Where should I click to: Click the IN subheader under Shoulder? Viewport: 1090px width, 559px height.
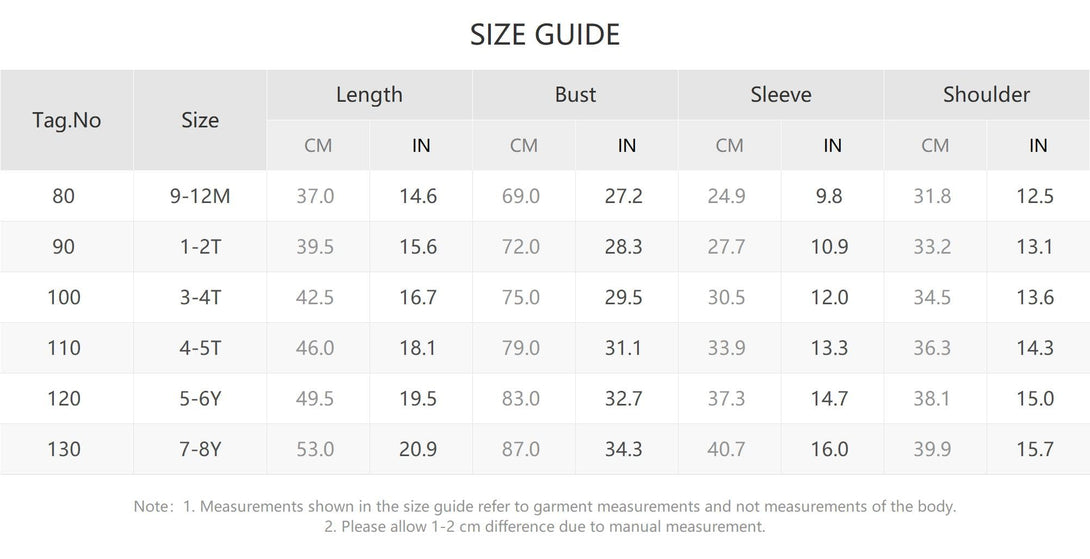click(1038, 146)
